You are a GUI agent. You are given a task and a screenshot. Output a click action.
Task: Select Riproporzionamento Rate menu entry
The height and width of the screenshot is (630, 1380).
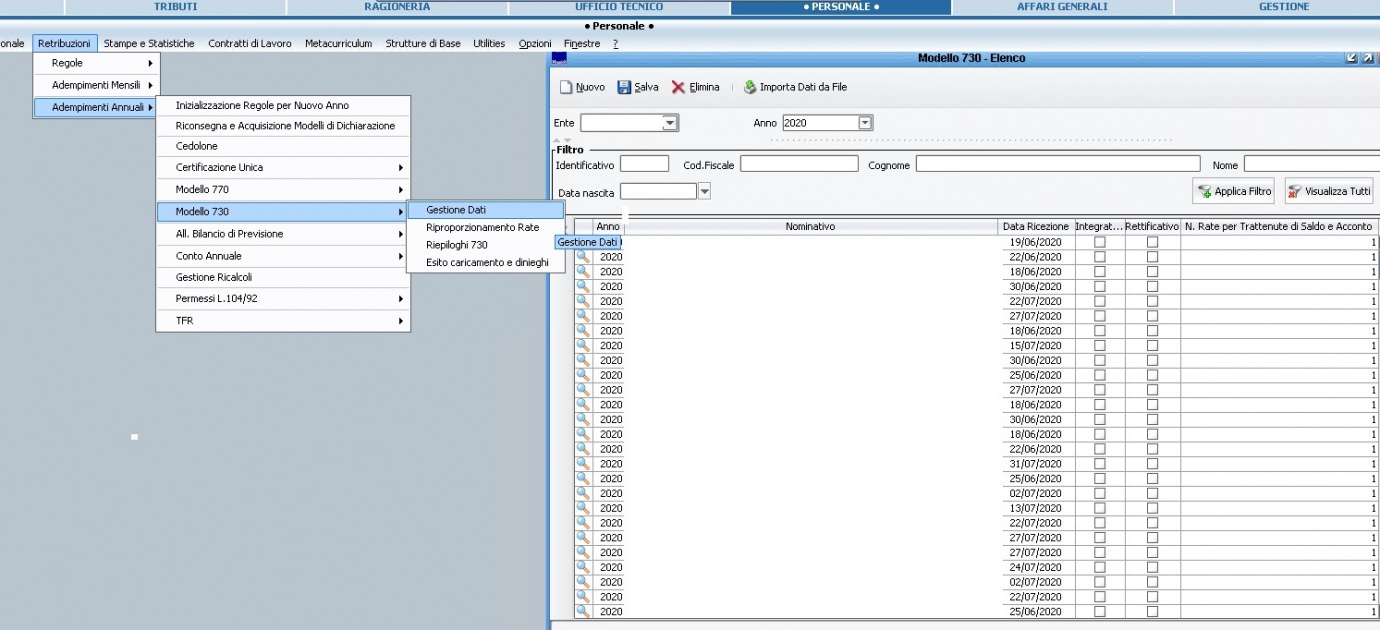point(486,227)
